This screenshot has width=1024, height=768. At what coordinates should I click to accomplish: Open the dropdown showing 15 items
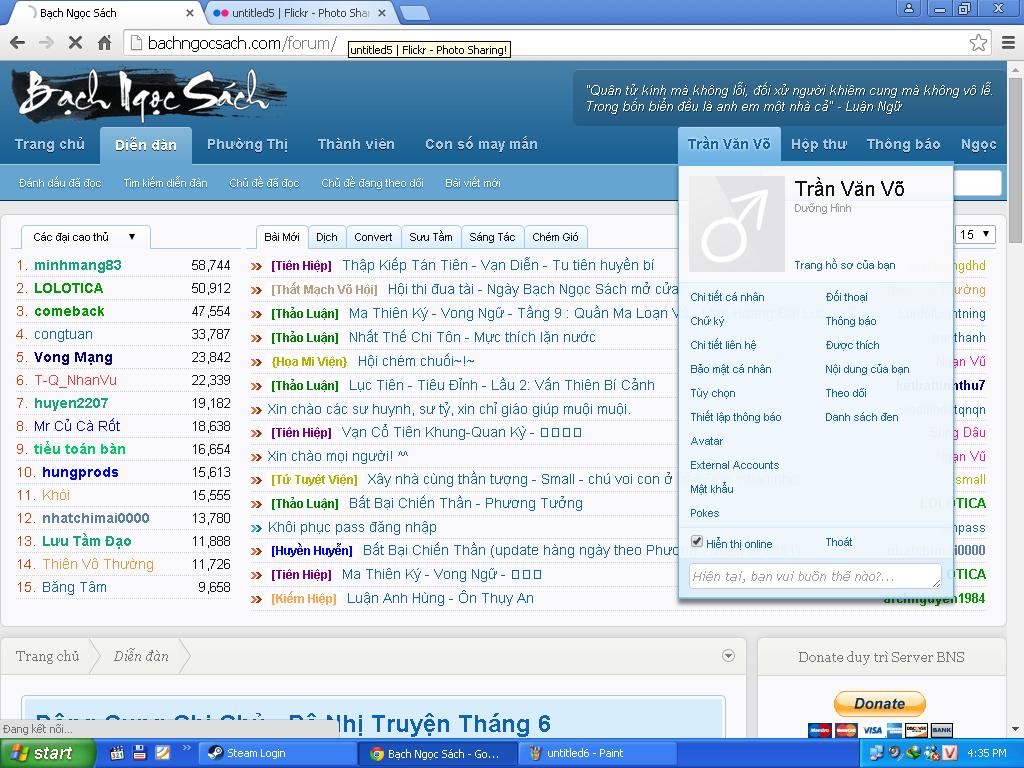point(975,235)
